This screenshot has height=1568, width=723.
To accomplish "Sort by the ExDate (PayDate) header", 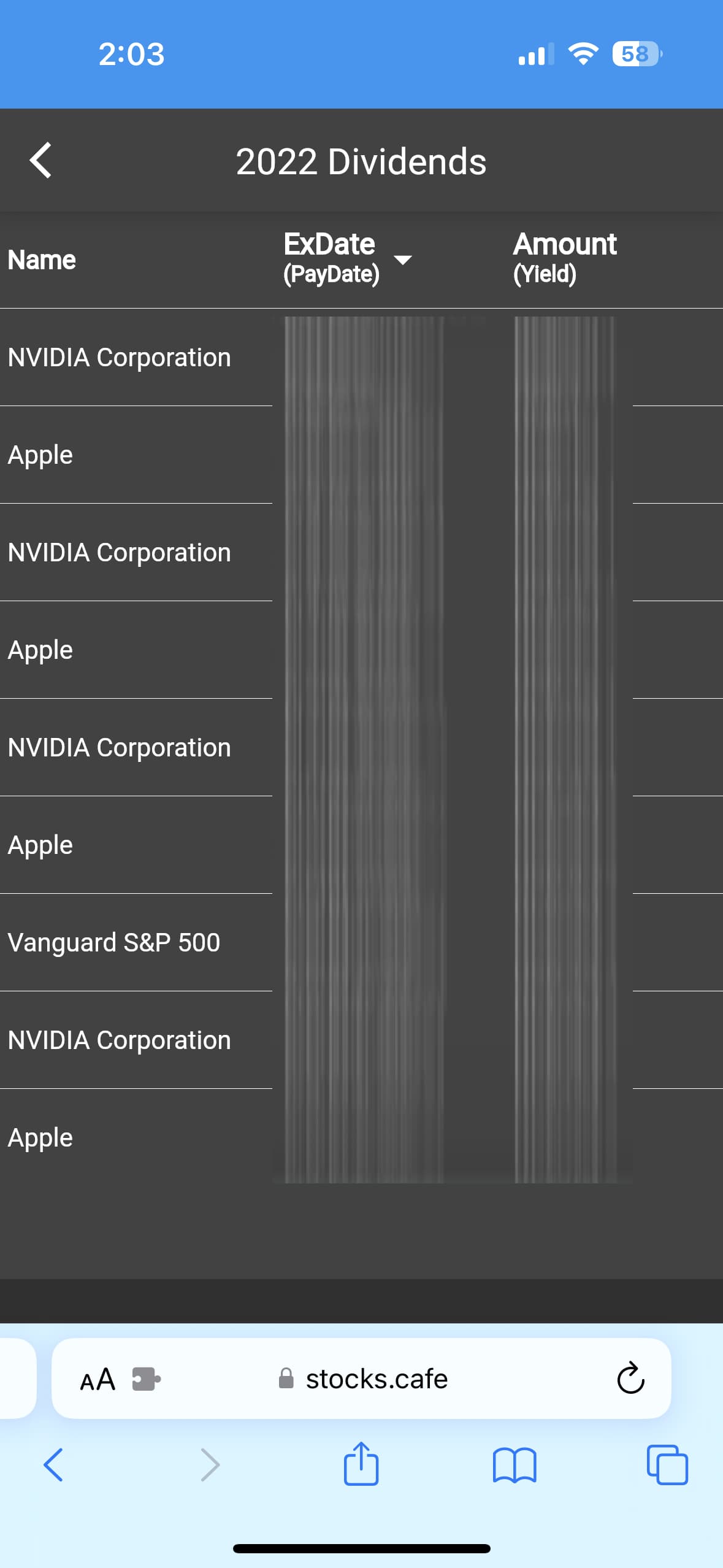I will (x=332, y=258).
